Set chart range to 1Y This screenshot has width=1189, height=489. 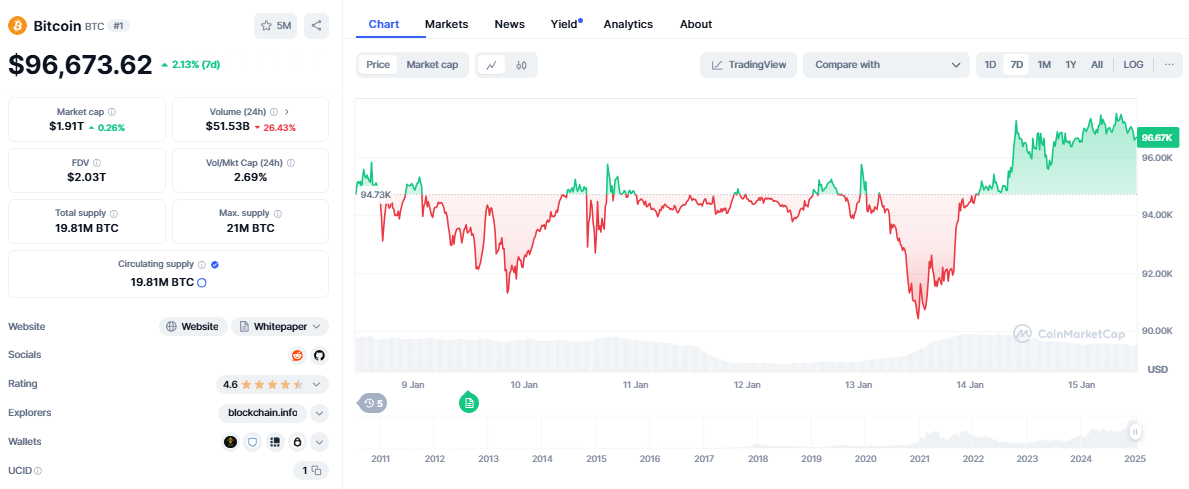coord(1071,64)
